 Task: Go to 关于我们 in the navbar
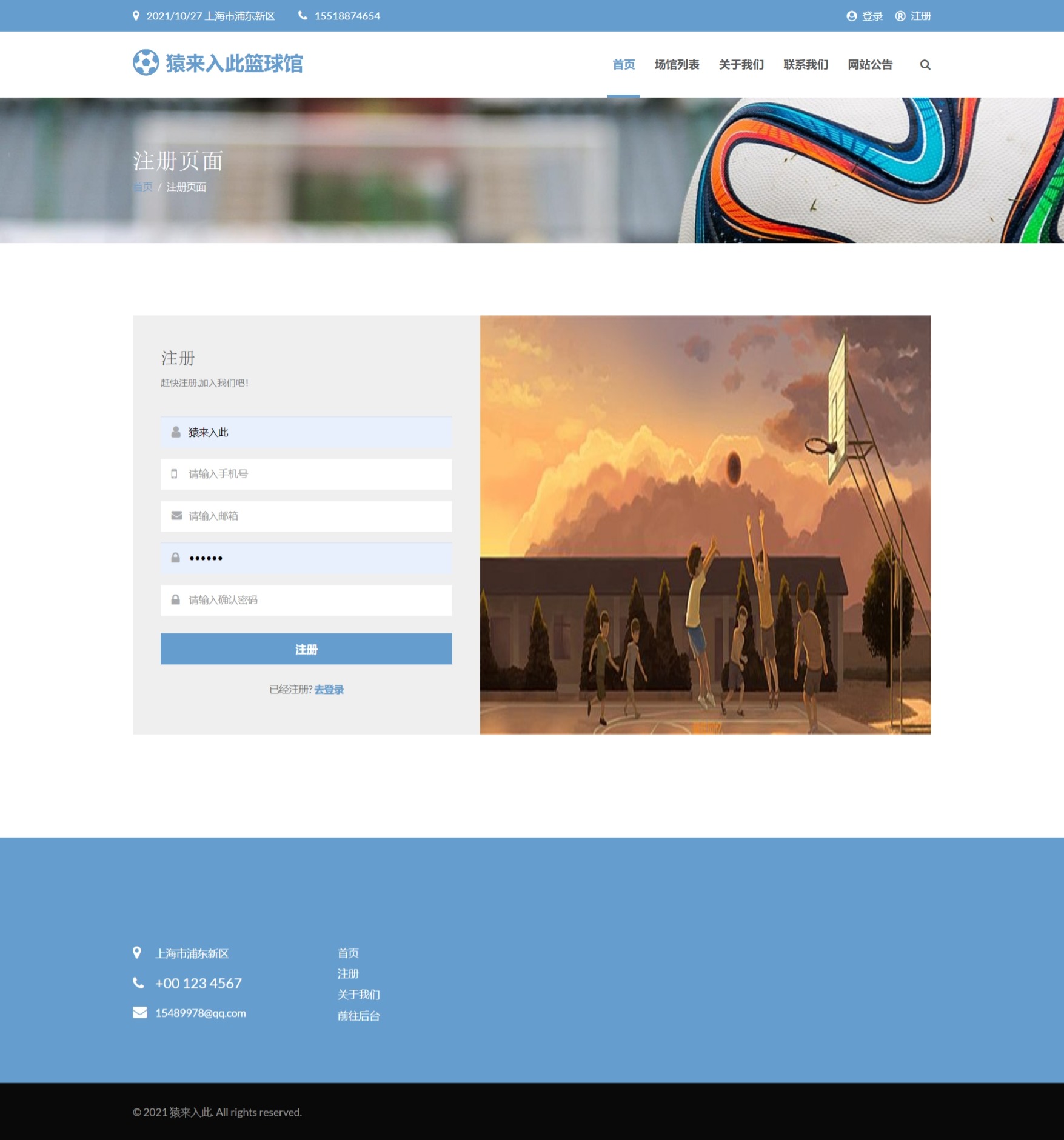[741, 65]
